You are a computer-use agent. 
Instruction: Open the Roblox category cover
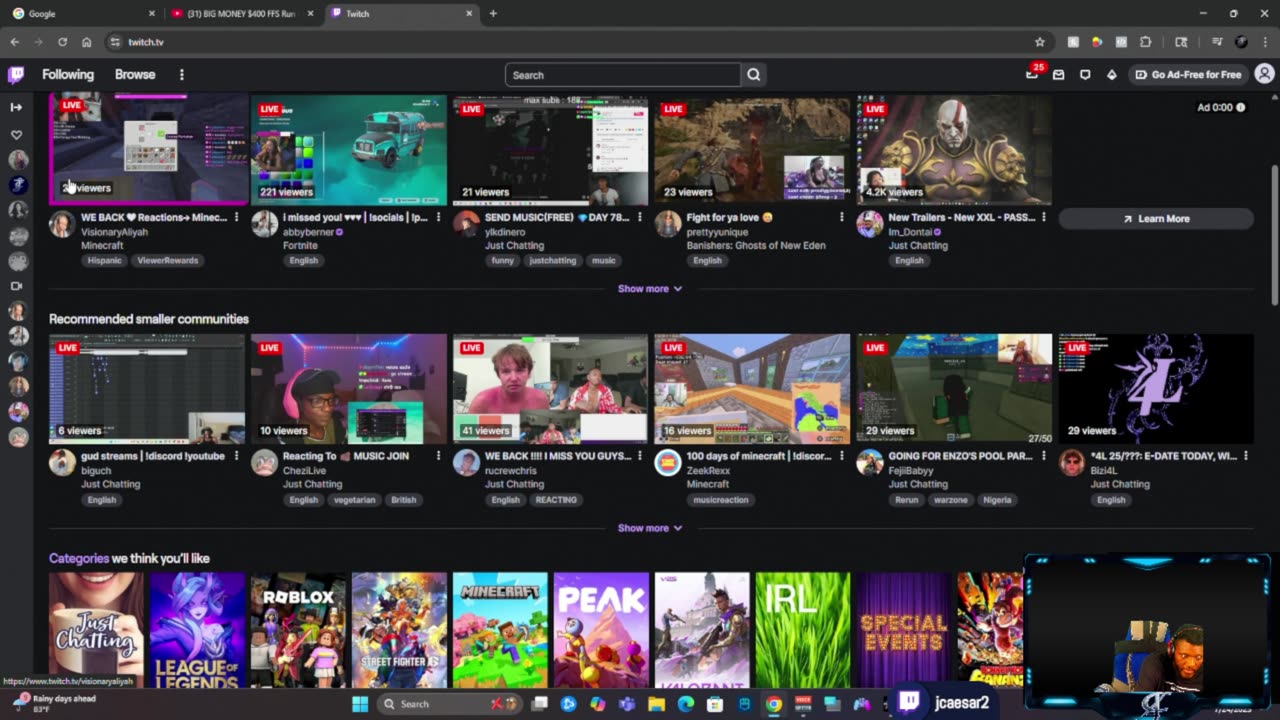298,630
